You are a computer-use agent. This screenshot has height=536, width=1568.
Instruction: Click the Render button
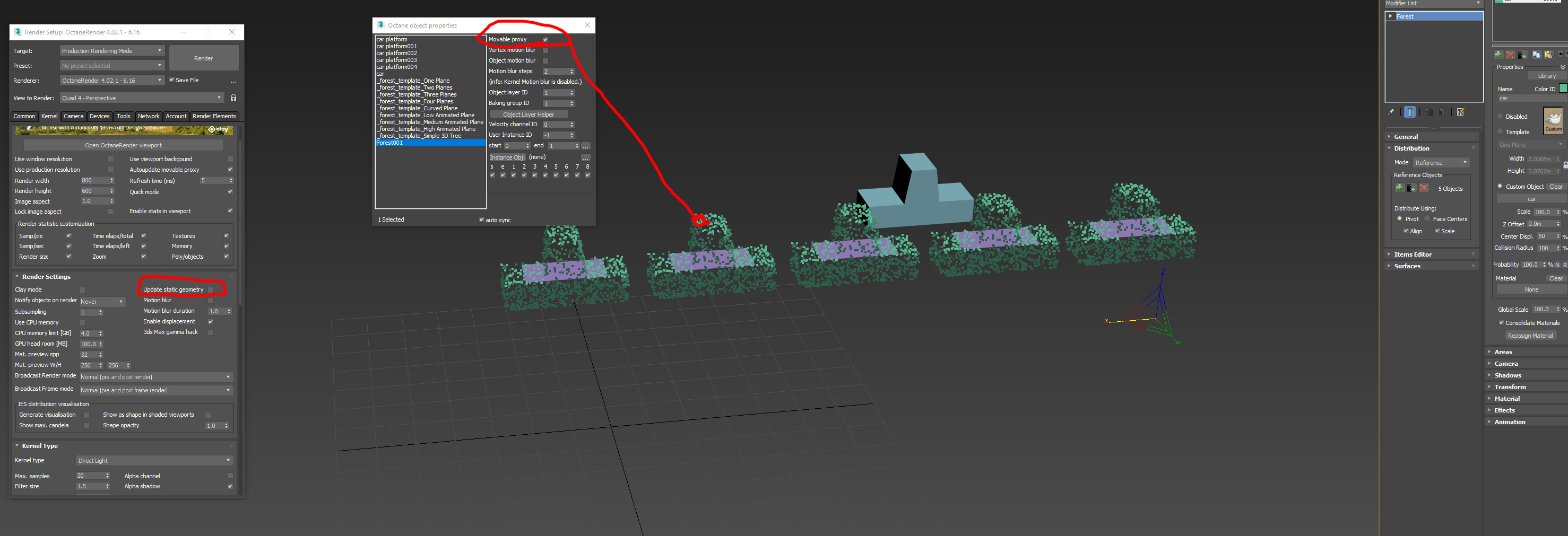tap(203, 58)
